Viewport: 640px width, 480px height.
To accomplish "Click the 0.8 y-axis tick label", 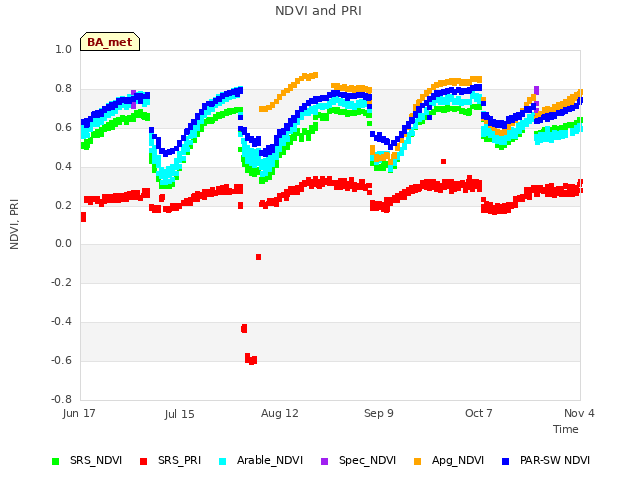I will (x=63, y=89).
